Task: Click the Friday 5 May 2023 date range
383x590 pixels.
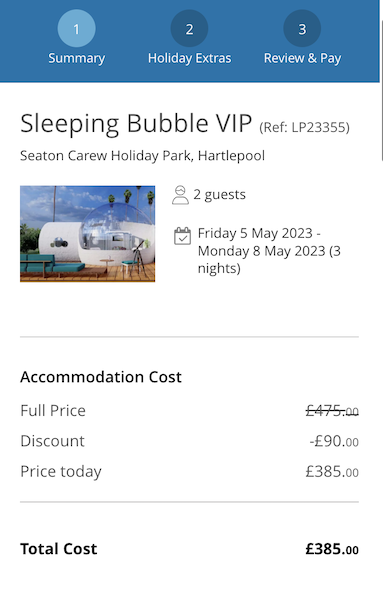Action: point(269,251)
